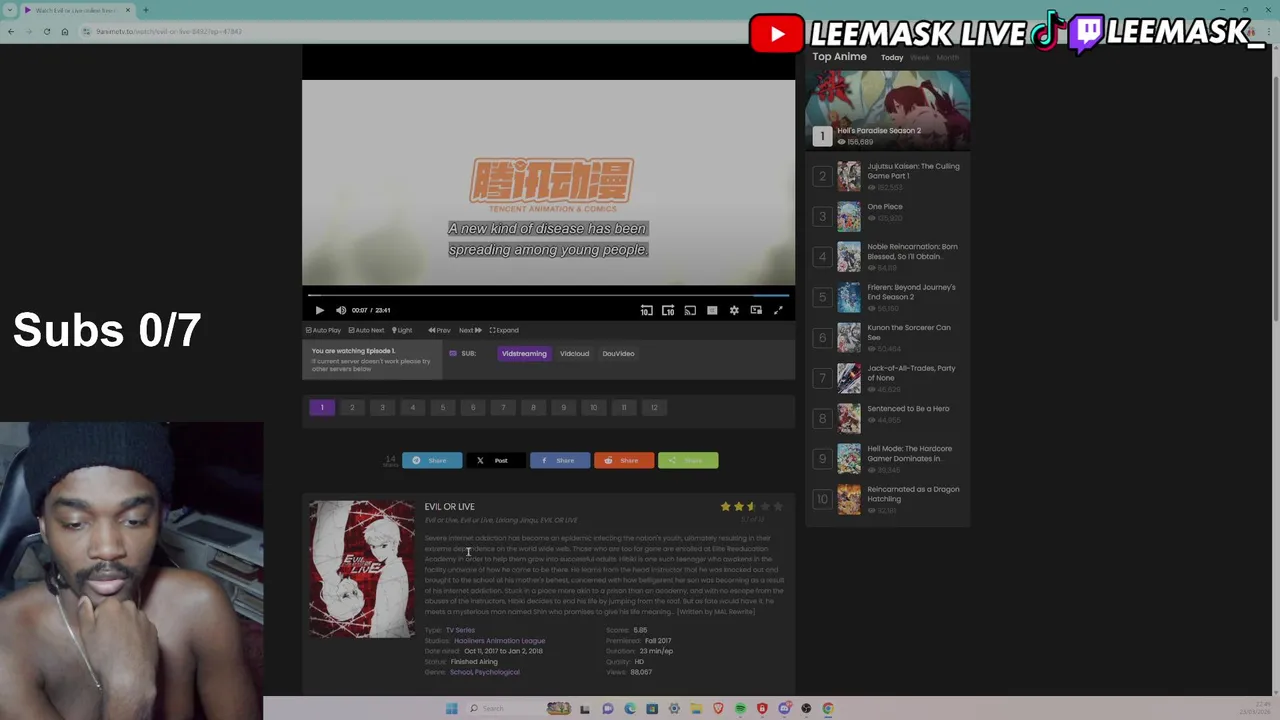Open episode 10
Image resolution: width=1280 pixels, height=720 pixels.
pos(593,407)
